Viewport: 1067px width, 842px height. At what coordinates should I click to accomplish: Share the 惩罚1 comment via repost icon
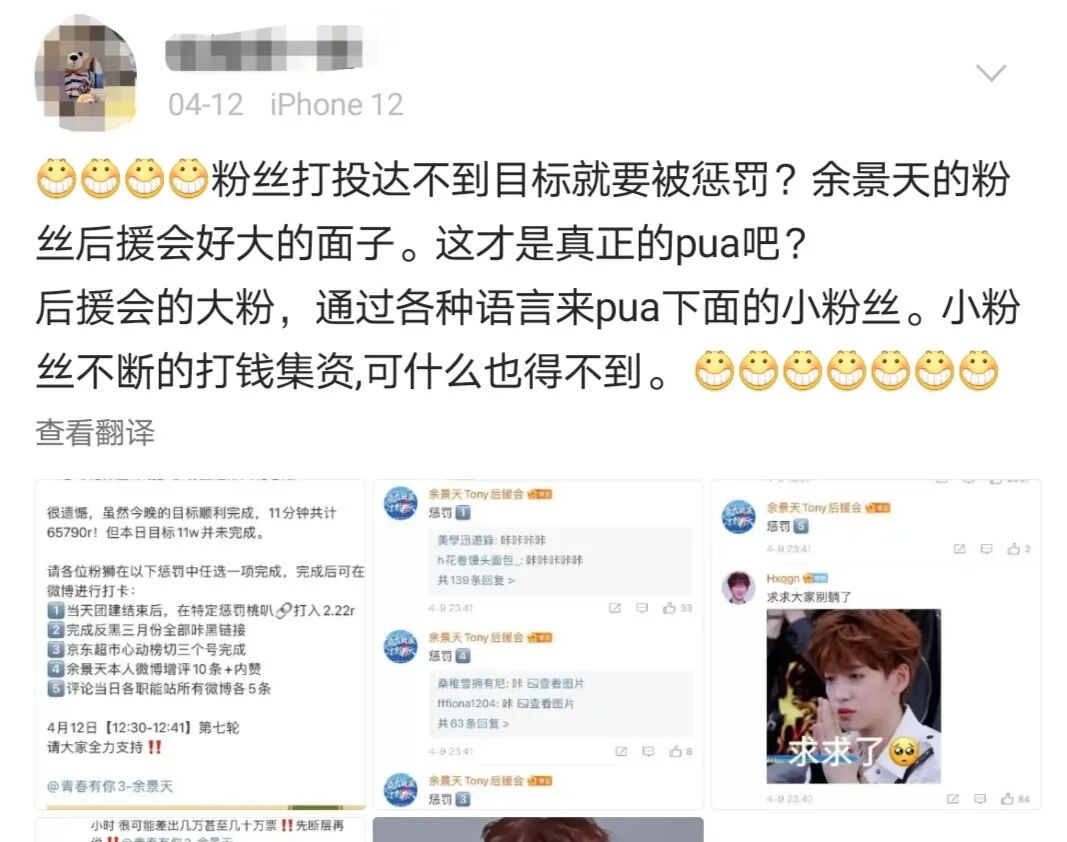[614, 608]
